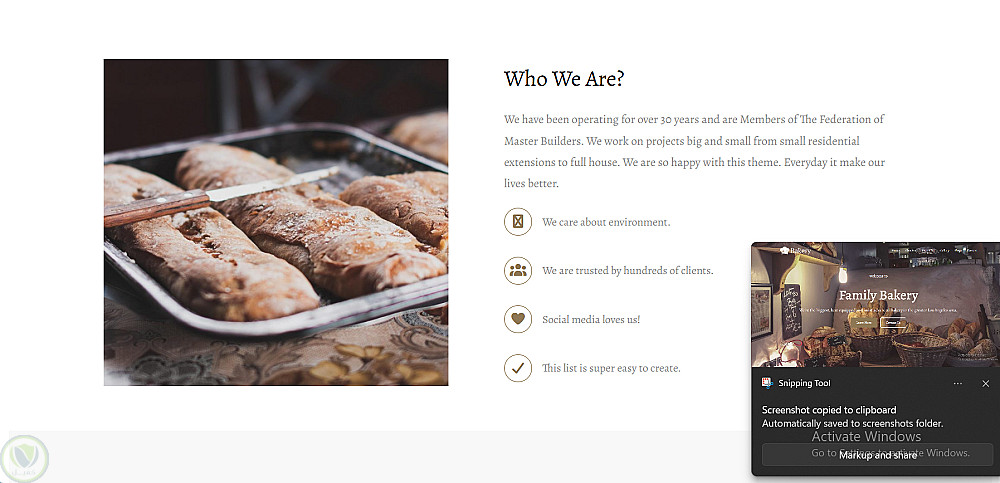Click the group of people icon
1000x483 pixels.
517,270
